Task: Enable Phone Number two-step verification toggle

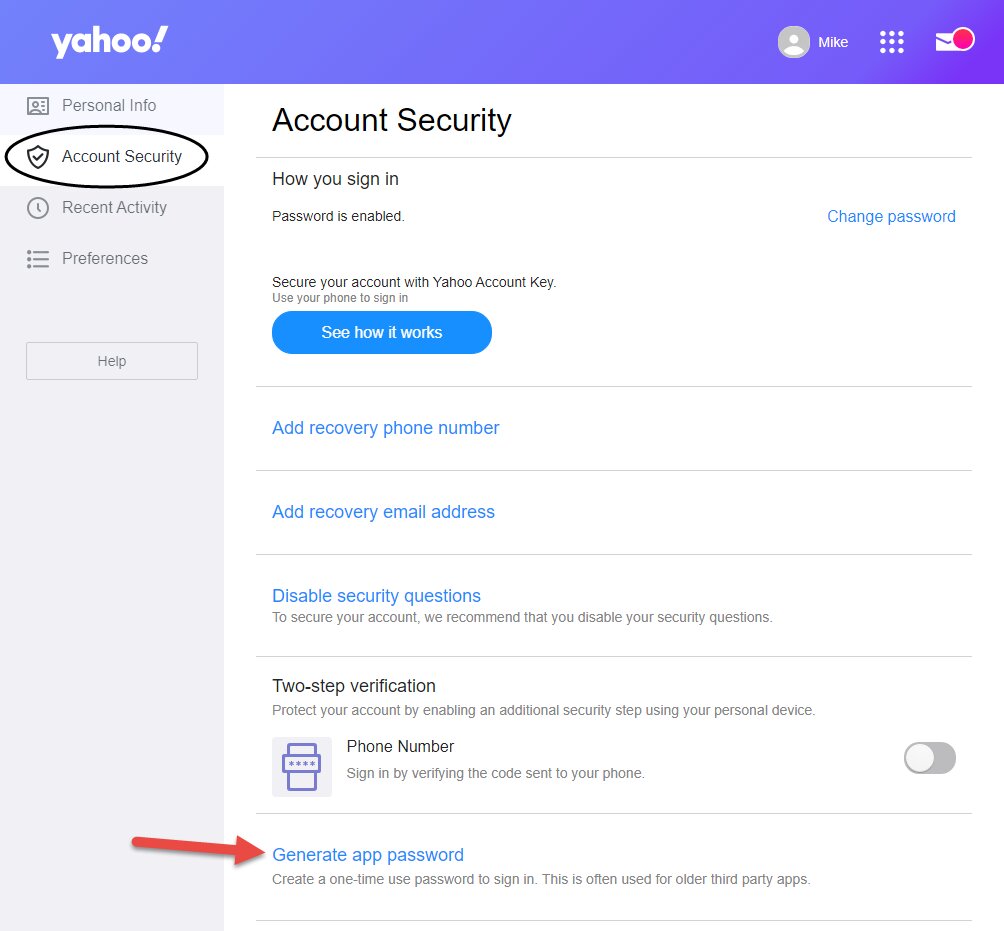Action: (929, 758)
